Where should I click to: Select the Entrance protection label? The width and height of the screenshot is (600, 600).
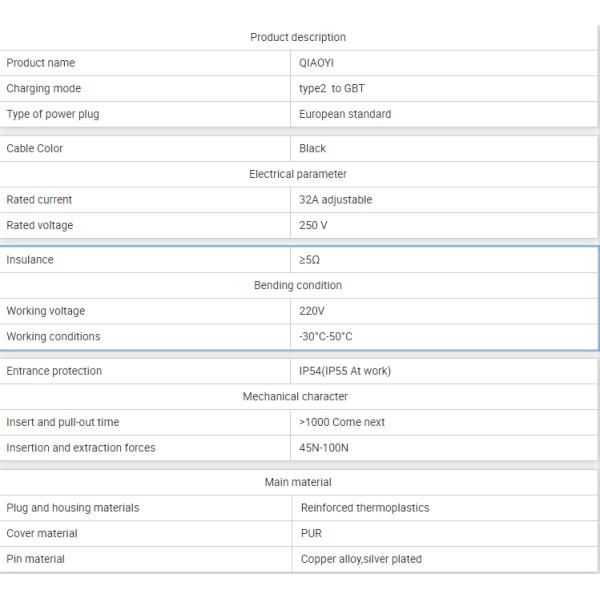click(x=54, y=371)
